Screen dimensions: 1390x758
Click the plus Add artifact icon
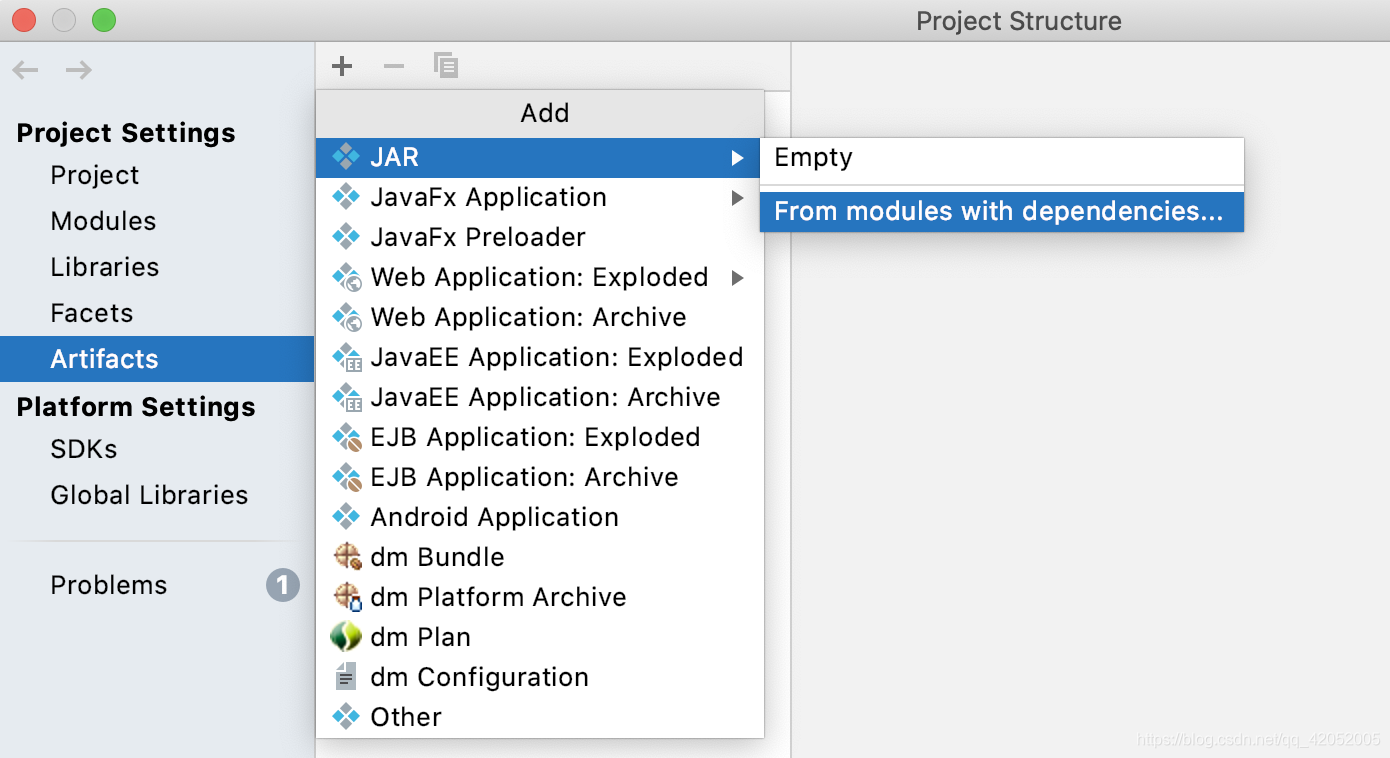tap(342, 66)
